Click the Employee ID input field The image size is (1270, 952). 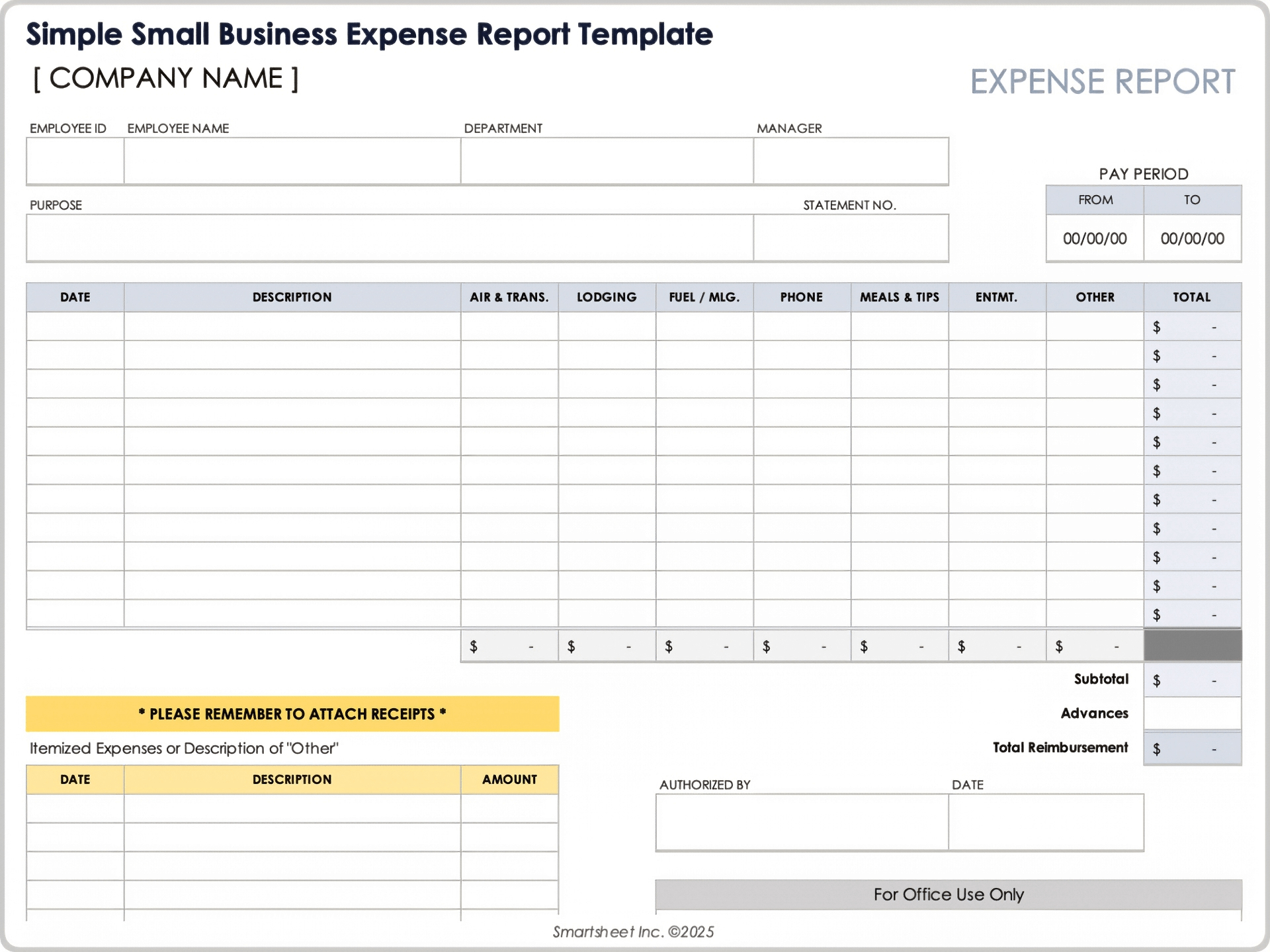coord(74,160)
